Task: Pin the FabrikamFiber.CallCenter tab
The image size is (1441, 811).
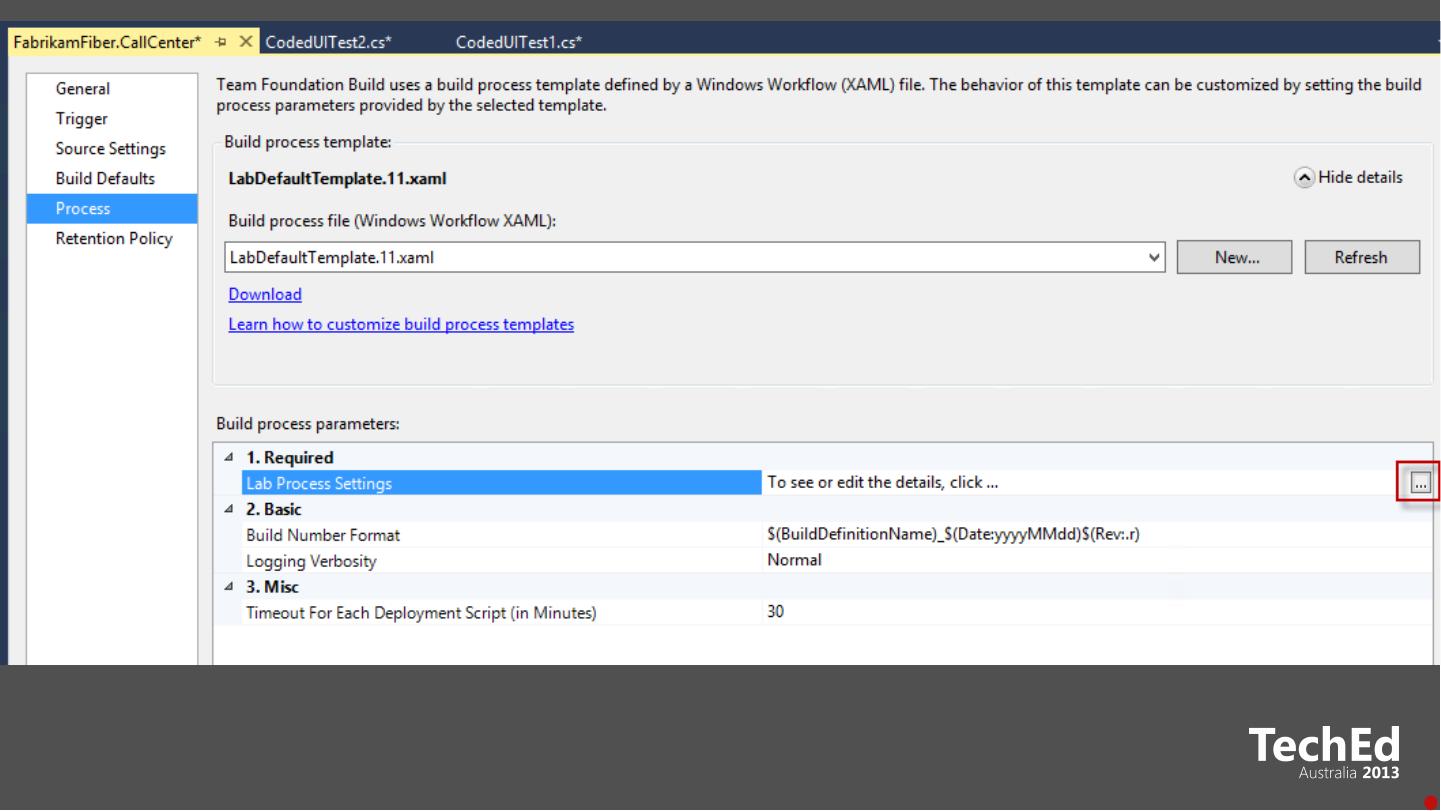Action: [x=221, y=42]
